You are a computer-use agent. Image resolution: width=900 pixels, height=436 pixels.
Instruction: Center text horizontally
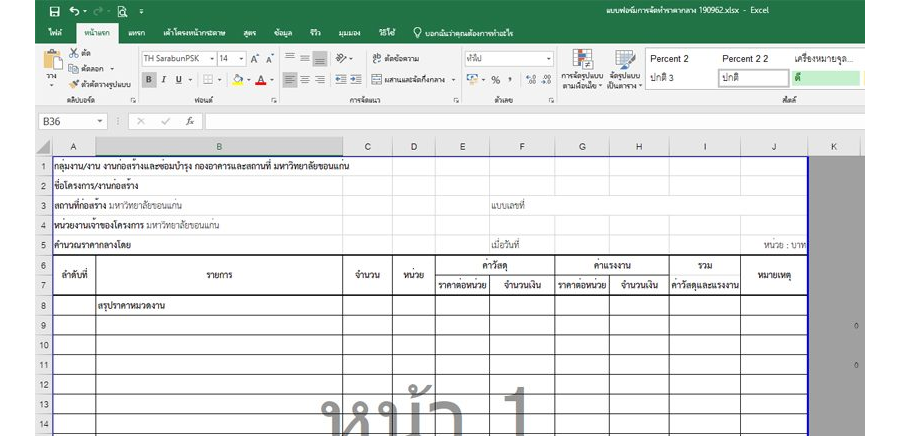click(x=305, y=80)
